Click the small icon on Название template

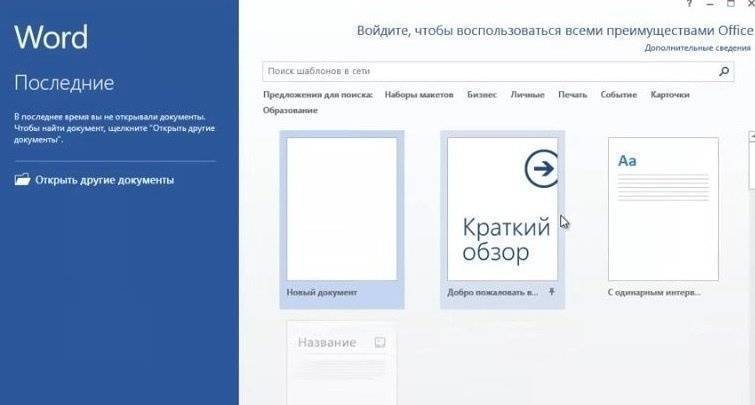tap(380, 342)
